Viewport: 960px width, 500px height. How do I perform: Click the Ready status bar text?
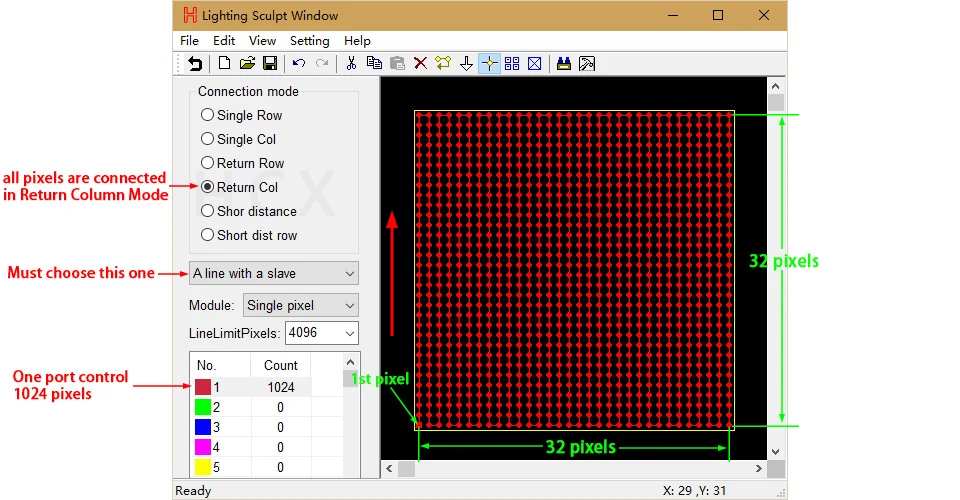pos(193,491)
